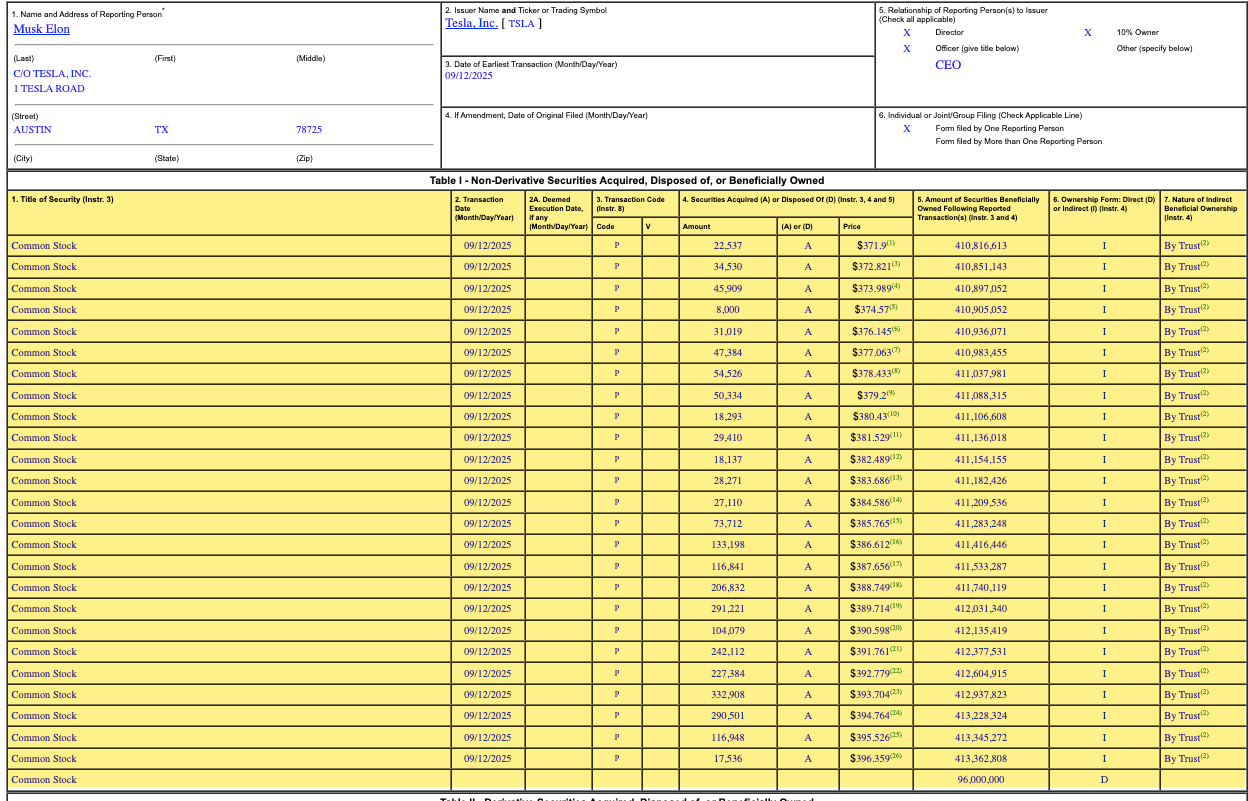
Task: Open the Tesla, Inc. issuer link
Action: [x=470, y=23]
